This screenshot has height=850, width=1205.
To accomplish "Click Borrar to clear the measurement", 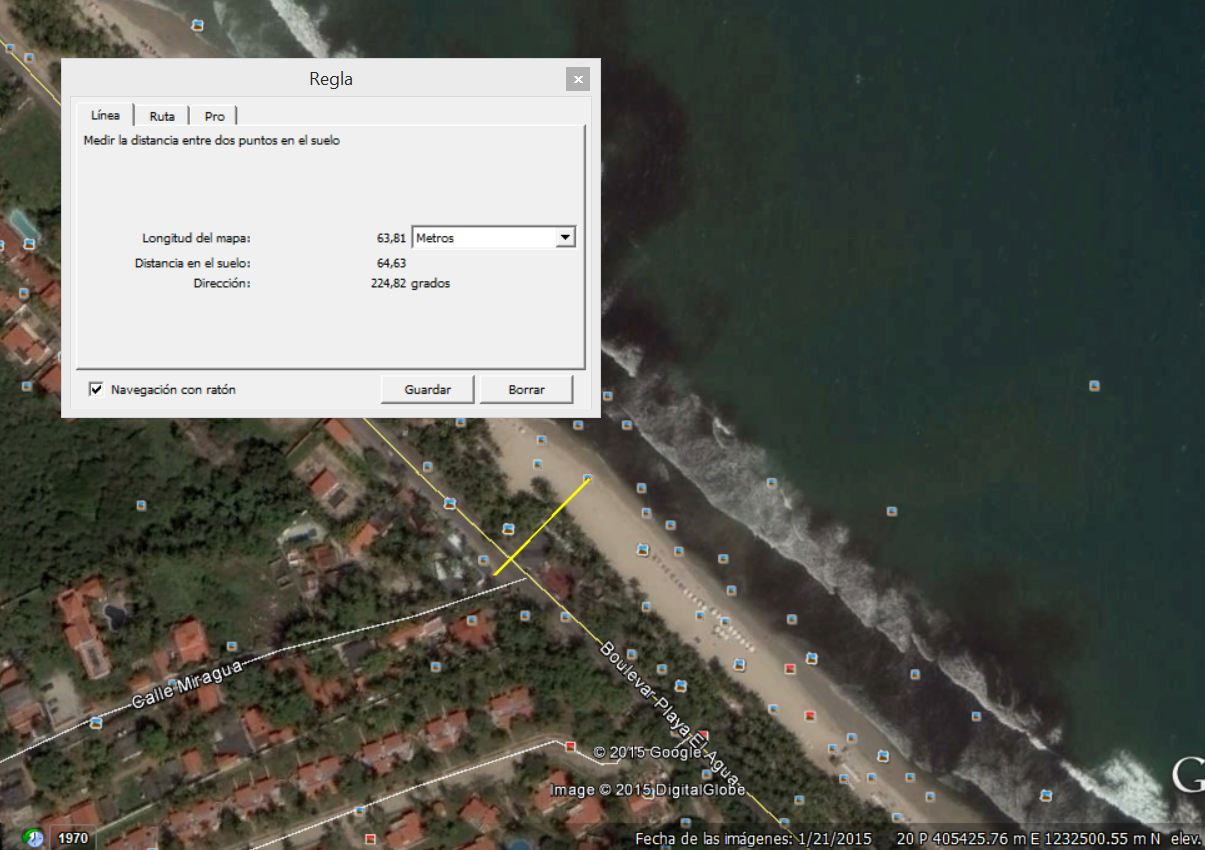I will point(526,389).
